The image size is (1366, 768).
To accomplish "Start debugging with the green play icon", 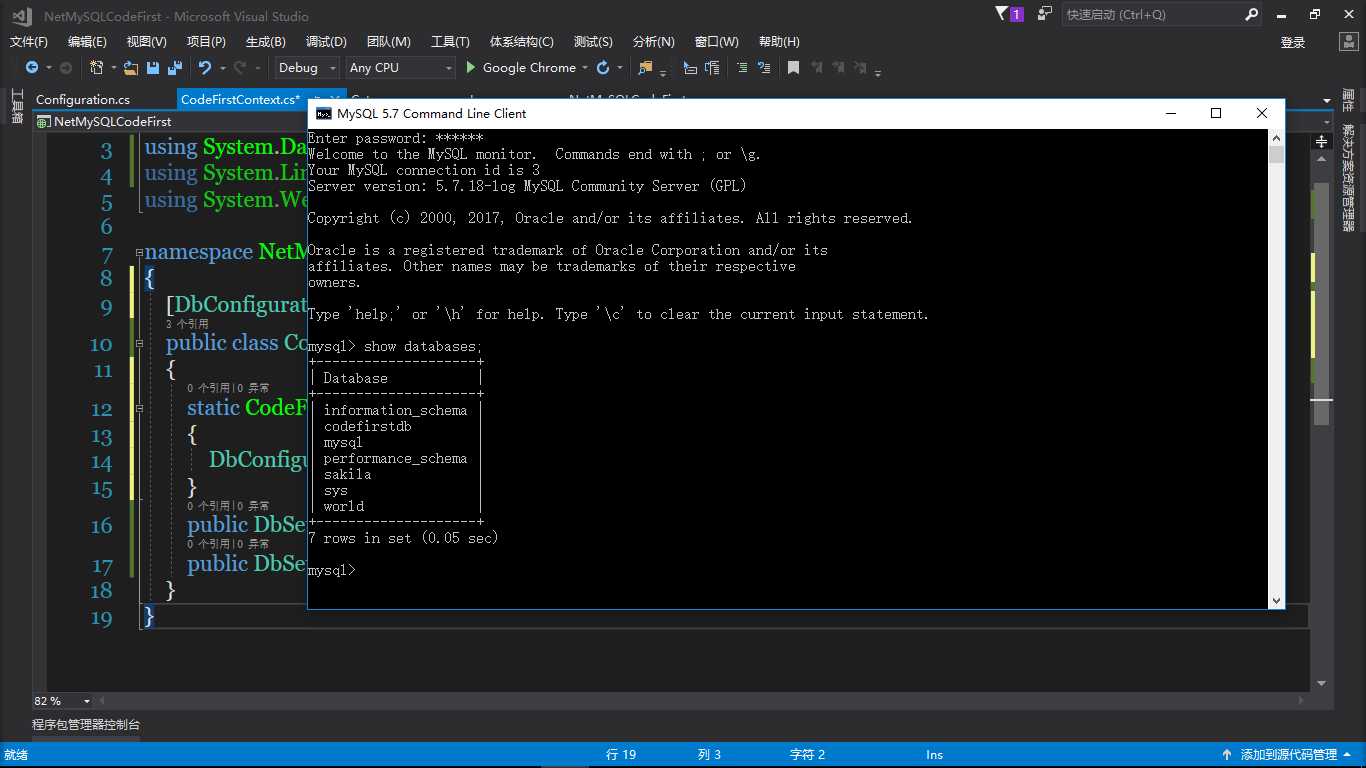I will (x=471, y=68).
